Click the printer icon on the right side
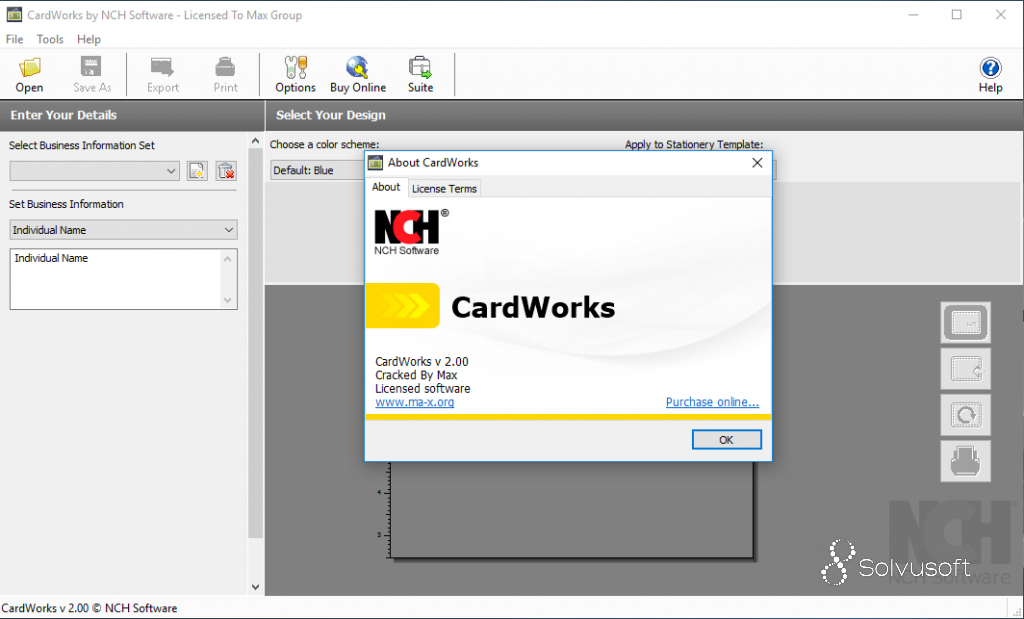This screenshot has height=619, width=1024. pyautogui.click(x=965, y=461)
